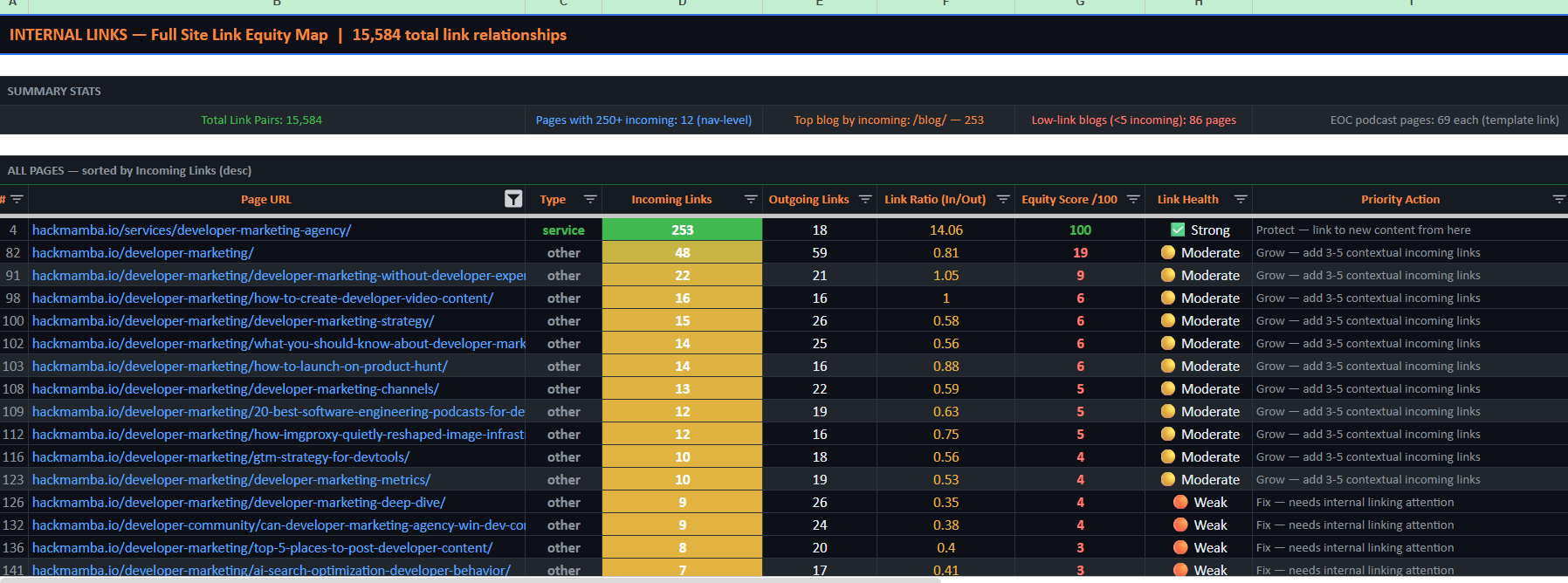Viewport: 1568px width, 583px height.
Task: Click the Weak red icon for row 136
Action: [1180, 547]
